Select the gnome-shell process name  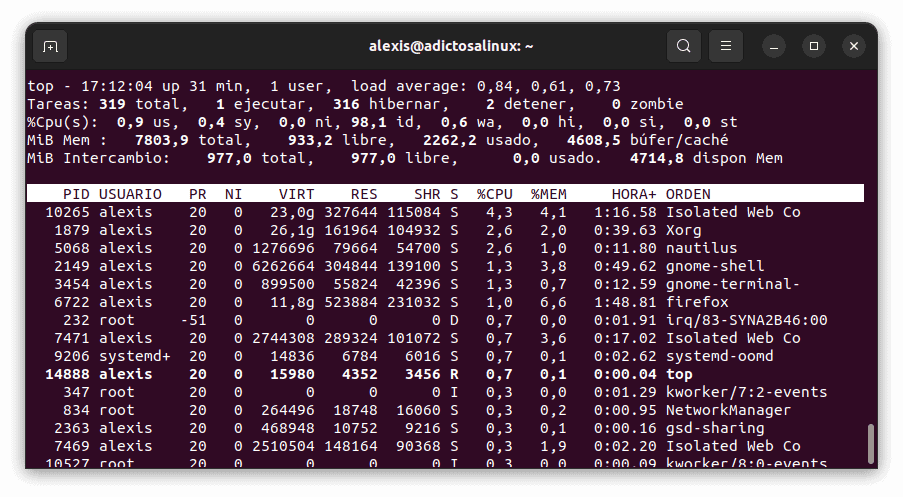715,266
